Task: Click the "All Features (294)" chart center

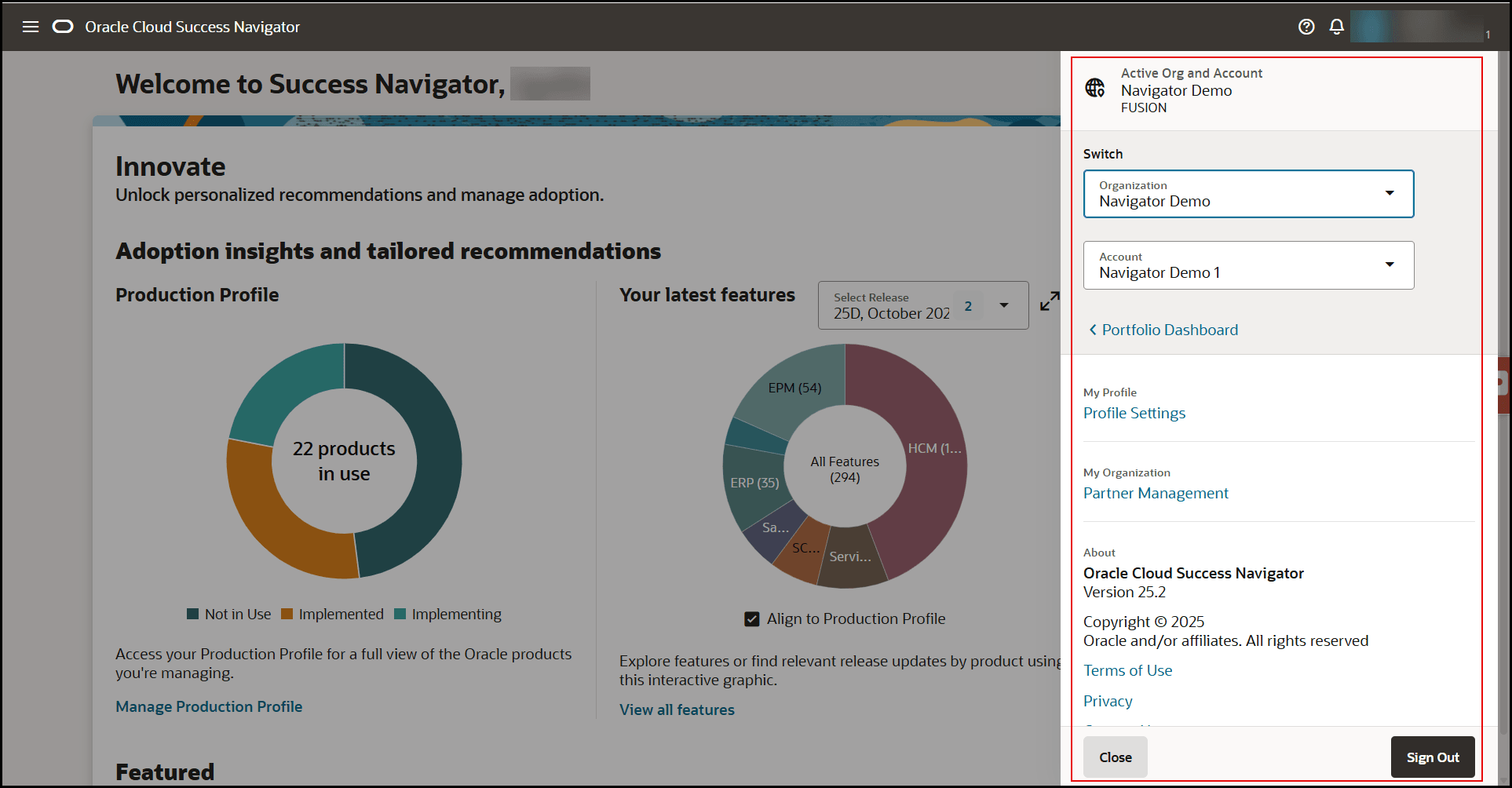Action: (845, 469)
